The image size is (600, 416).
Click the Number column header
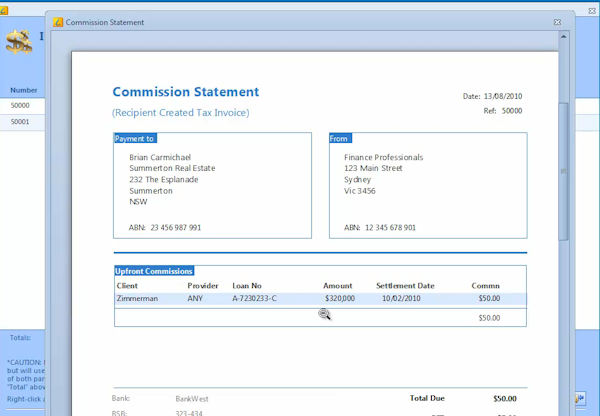click(x=23, y=90)
